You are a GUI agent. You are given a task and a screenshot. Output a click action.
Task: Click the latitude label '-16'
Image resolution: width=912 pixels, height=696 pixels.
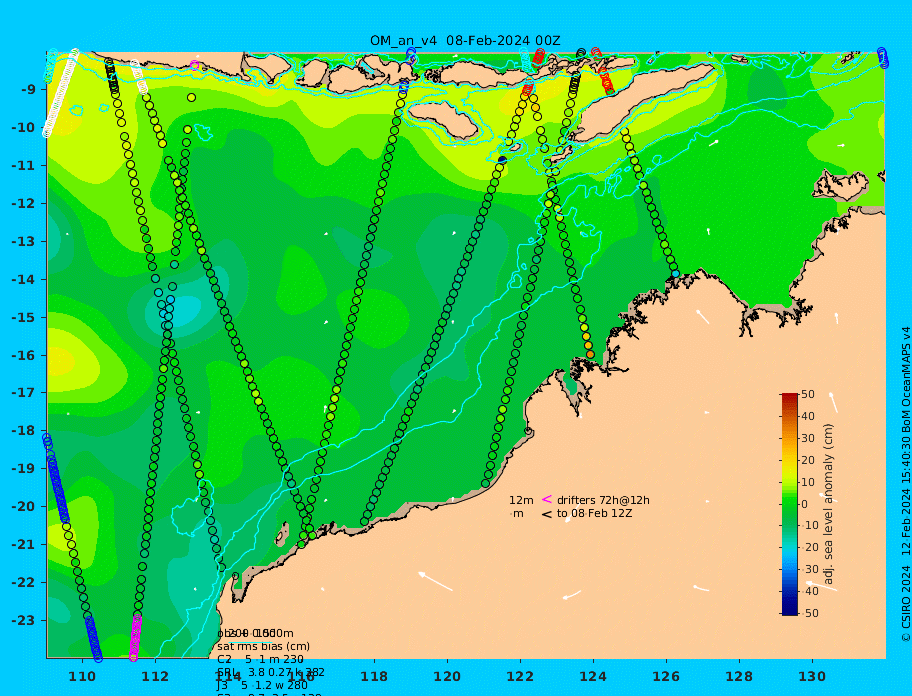coord(24,355)
